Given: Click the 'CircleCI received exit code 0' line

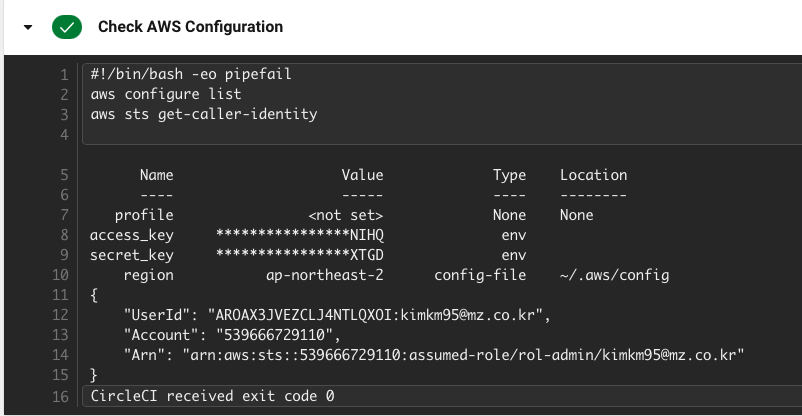Looking at the screenshot, I should tap(212, 396).
